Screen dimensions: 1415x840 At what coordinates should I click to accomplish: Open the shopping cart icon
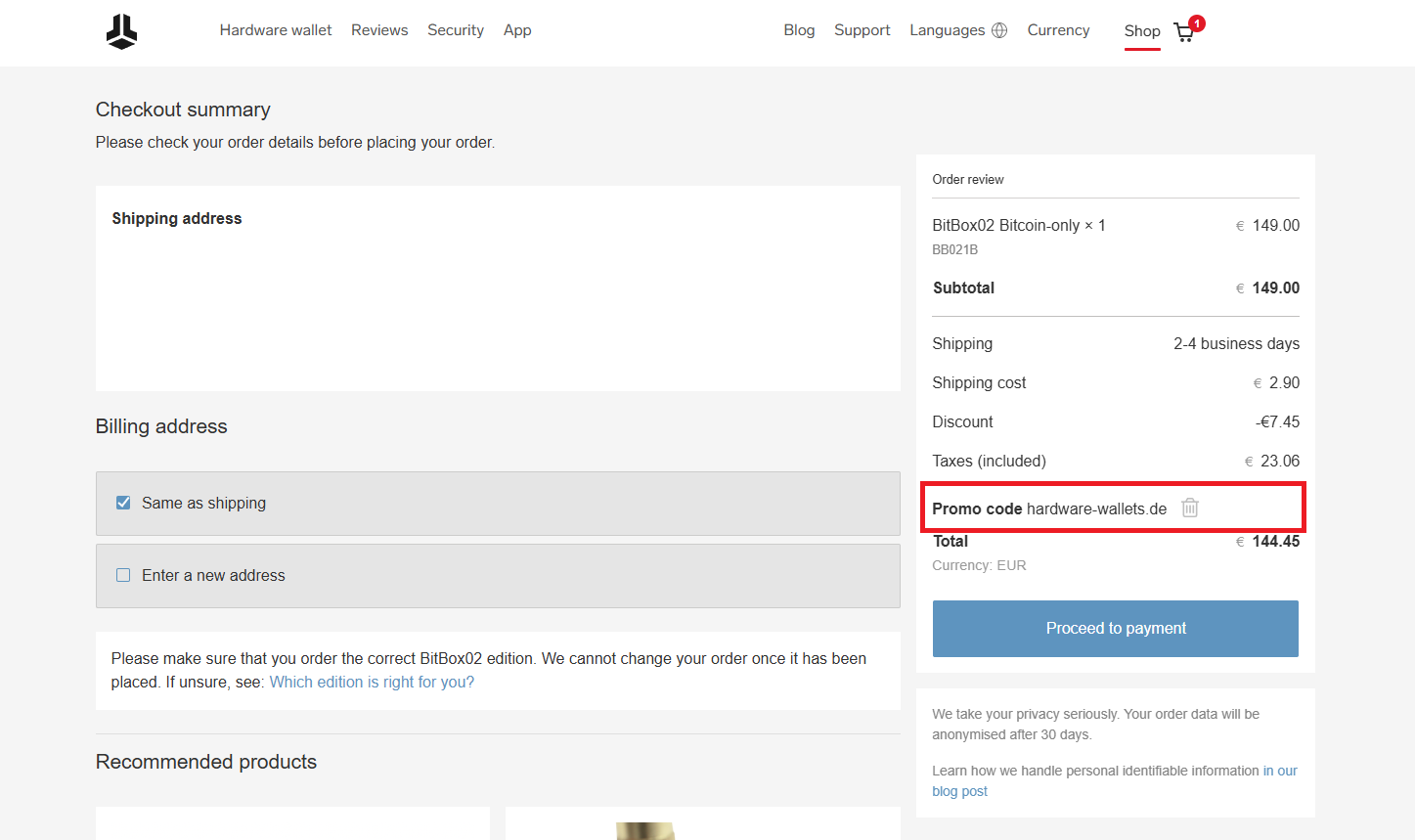point(1183,32)
